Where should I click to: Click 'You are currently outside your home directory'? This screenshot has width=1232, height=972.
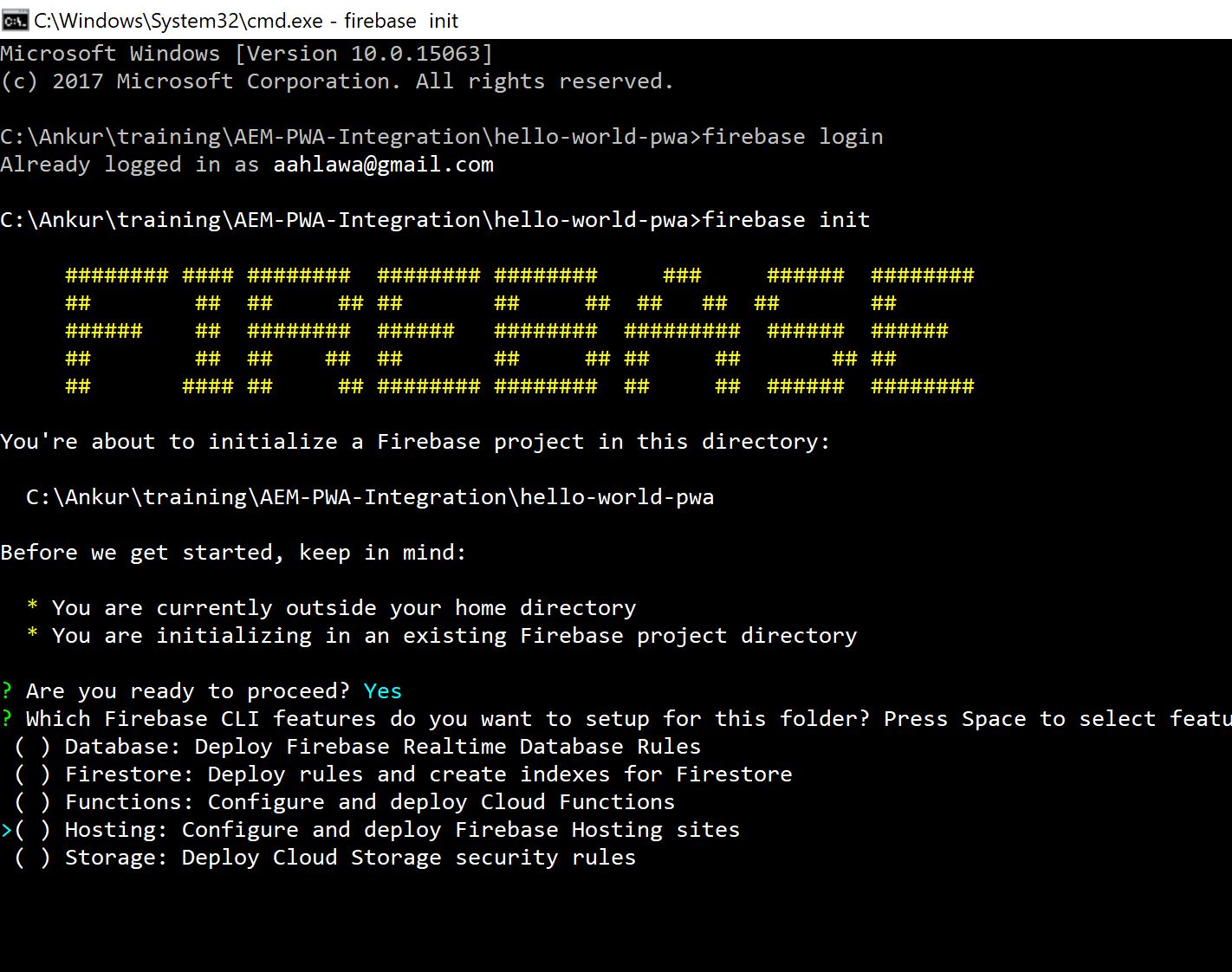click(x=344, y=608)
